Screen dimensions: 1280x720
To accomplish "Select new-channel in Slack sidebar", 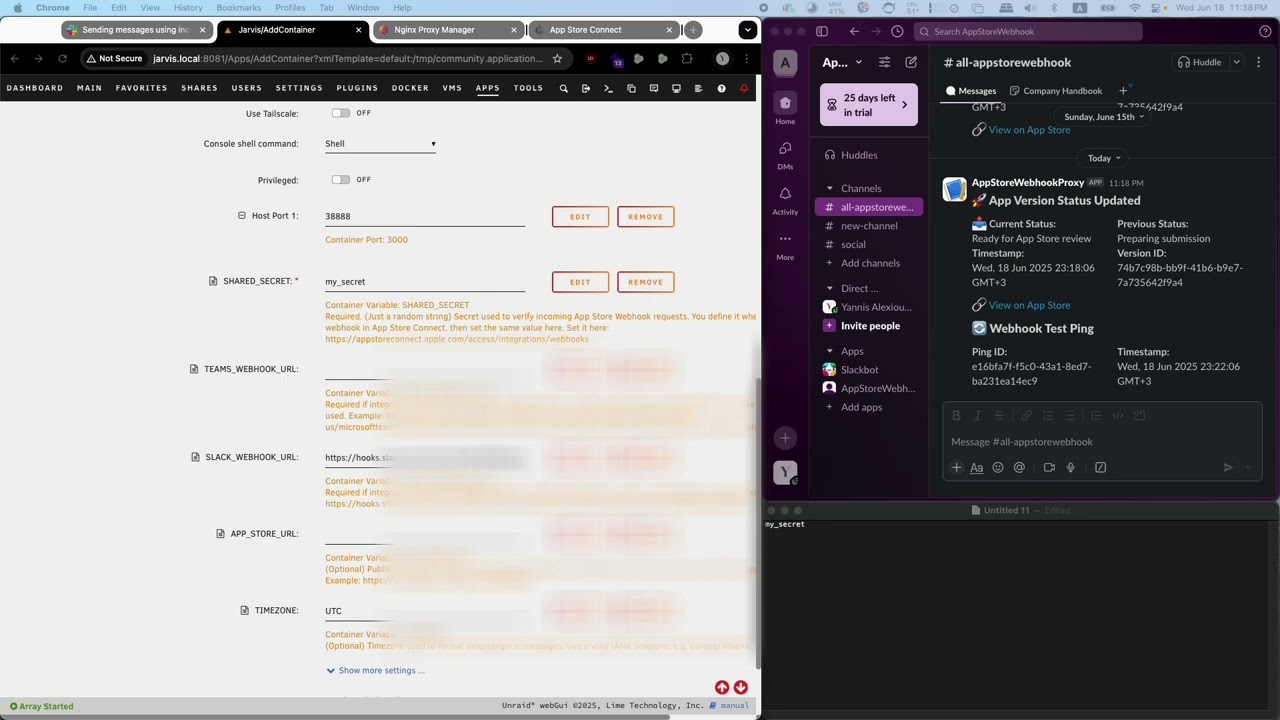I will pyautogui.click(x=868, y=226).
